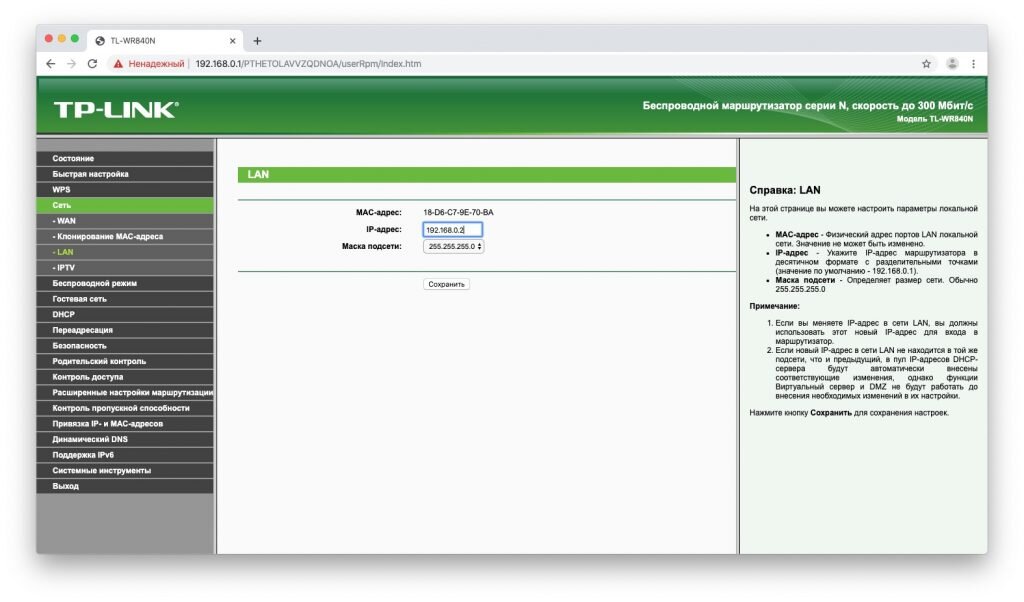Click the Справка: LAN help heading

784,190
